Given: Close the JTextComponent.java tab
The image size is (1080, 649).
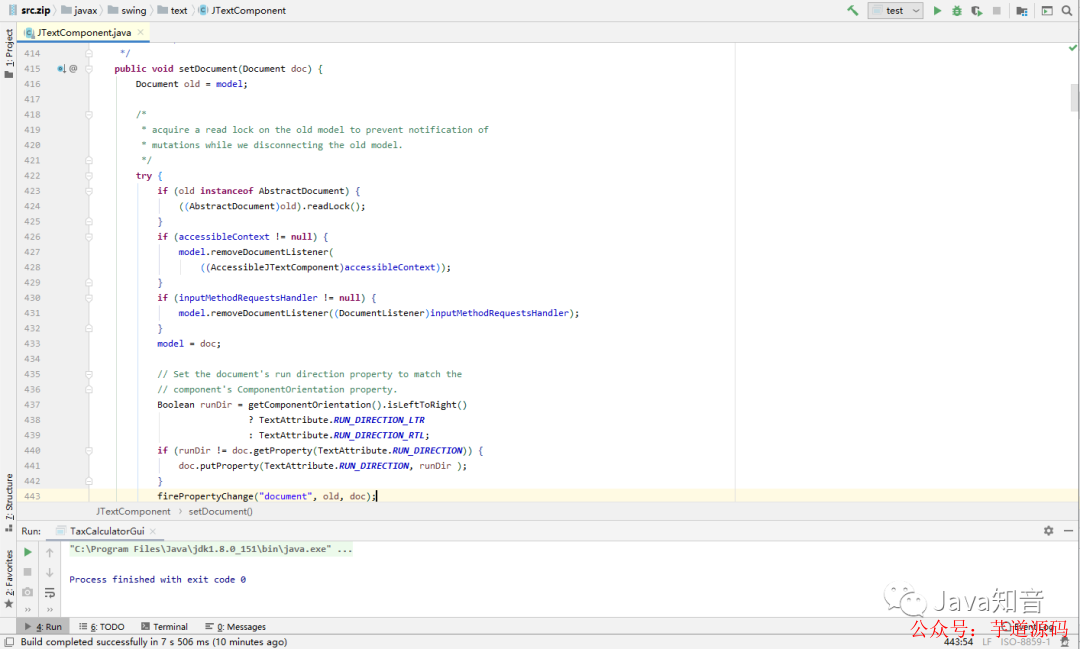Looking at the screenshot, I should tap(141, 32).
